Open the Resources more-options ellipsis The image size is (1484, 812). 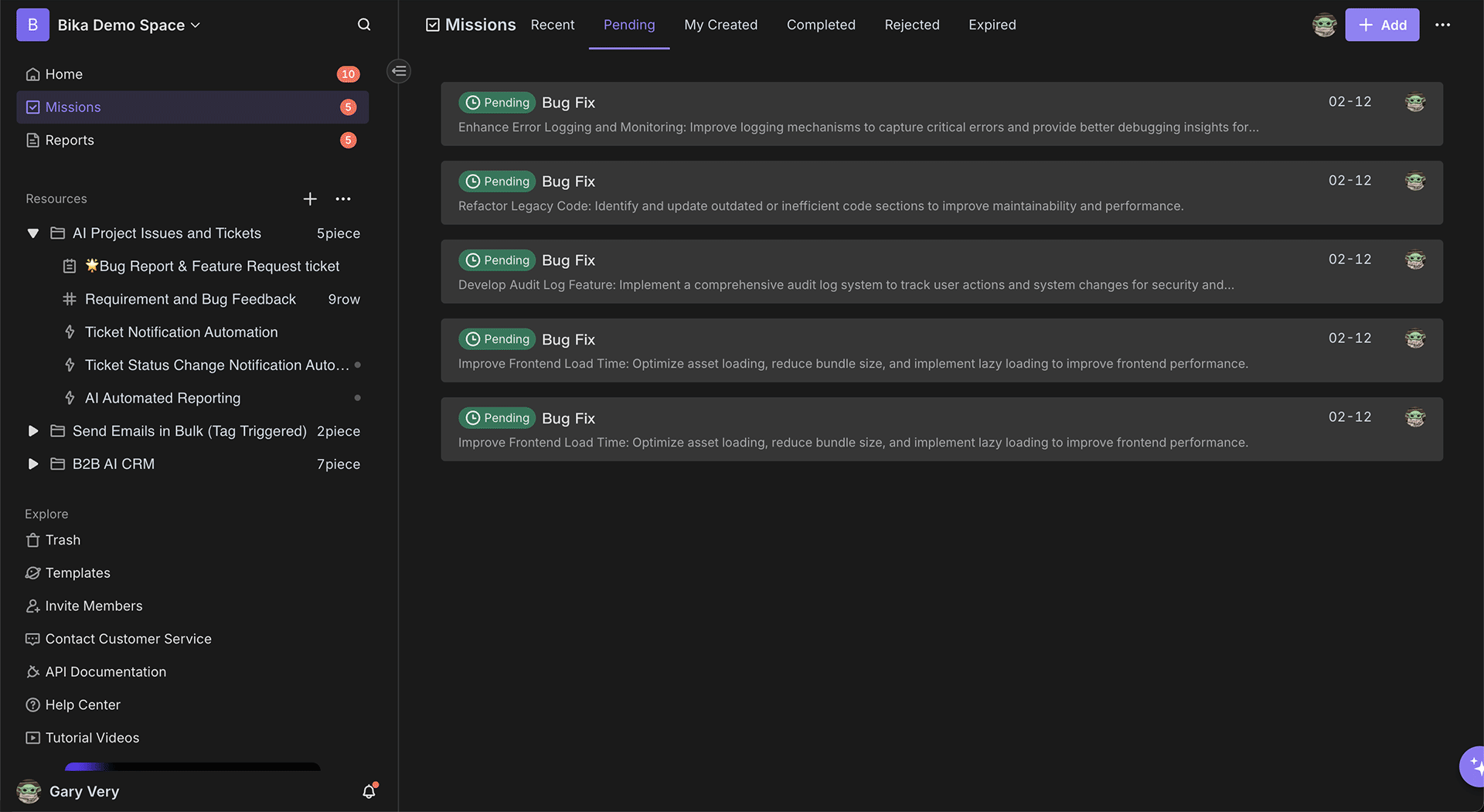pyautogui.click(x=343, y=199)
